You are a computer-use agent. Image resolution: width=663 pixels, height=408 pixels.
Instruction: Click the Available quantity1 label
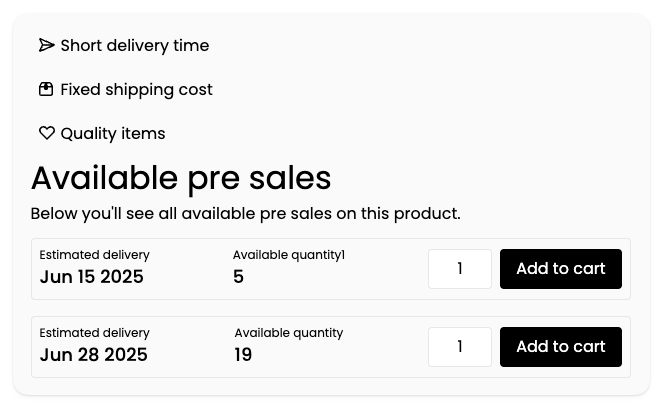(x=289, y=255)
